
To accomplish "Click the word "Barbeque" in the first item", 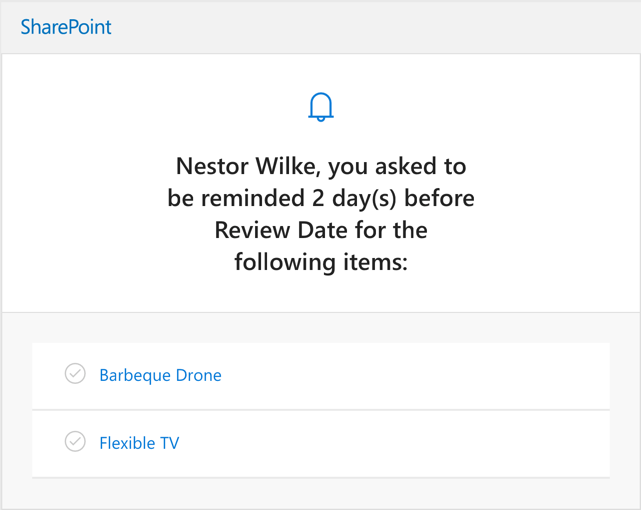I will pyautogui.click(x=135, y=375).
